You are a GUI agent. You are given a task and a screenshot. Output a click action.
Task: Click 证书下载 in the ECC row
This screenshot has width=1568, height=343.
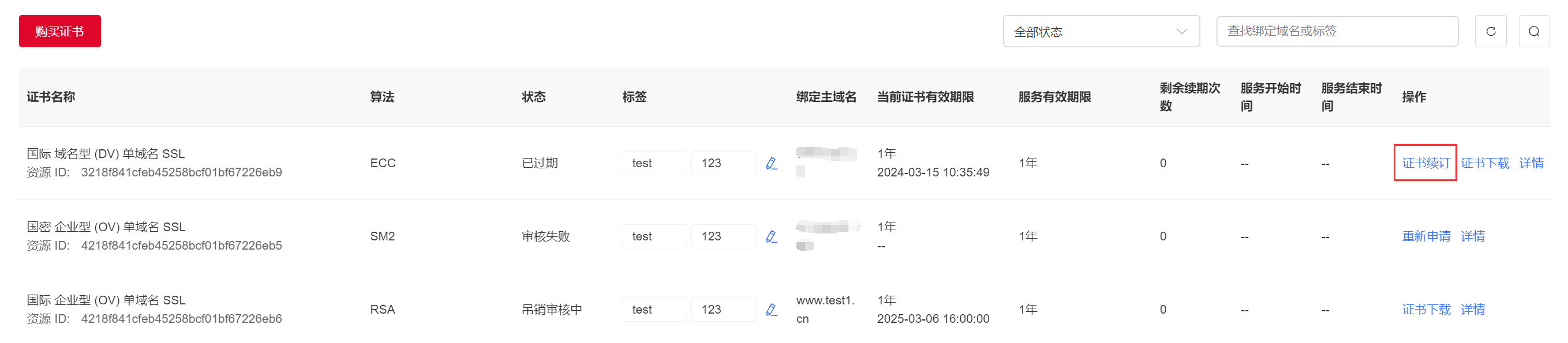pos(1485,163)
